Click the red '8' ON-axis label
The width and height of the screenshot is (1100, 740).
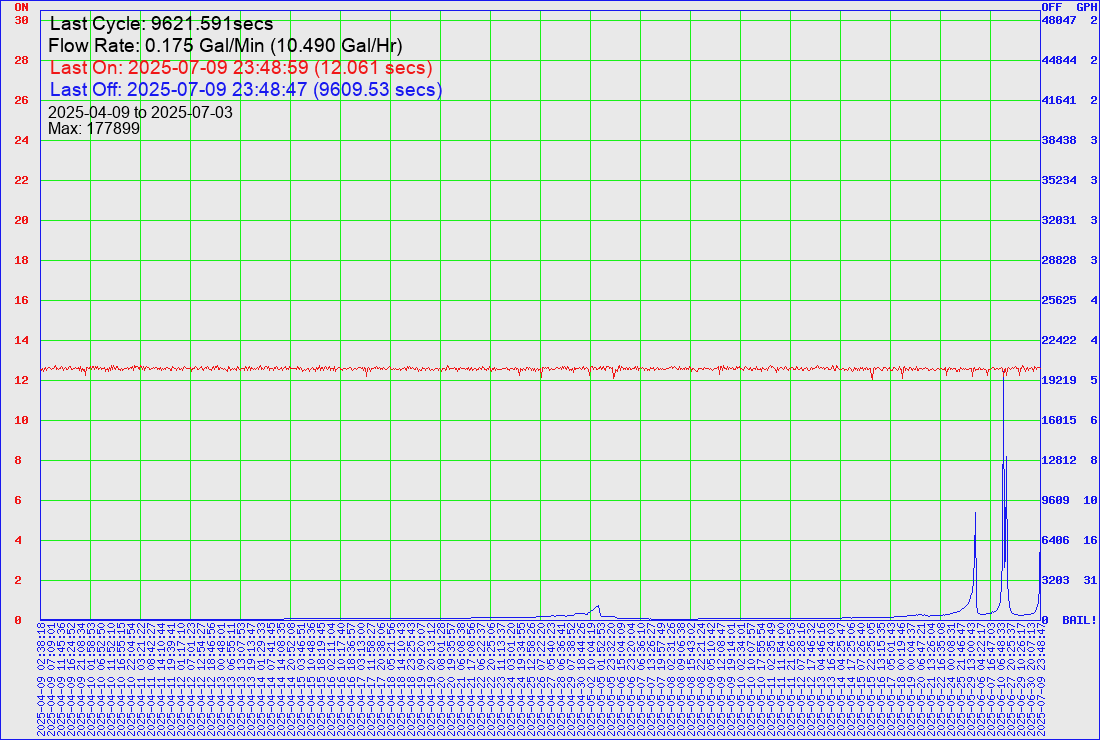point(18,460)
